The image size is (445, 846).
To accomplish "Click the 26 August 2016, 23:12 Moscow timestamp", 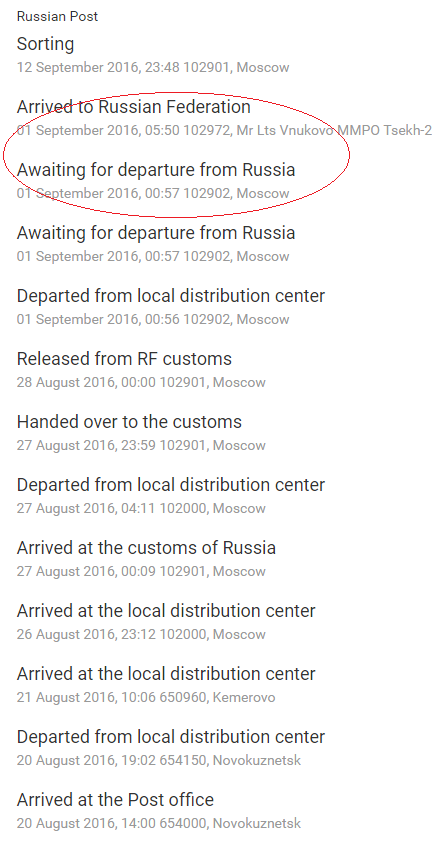I will pyautogui.click(x=141, y=634).
